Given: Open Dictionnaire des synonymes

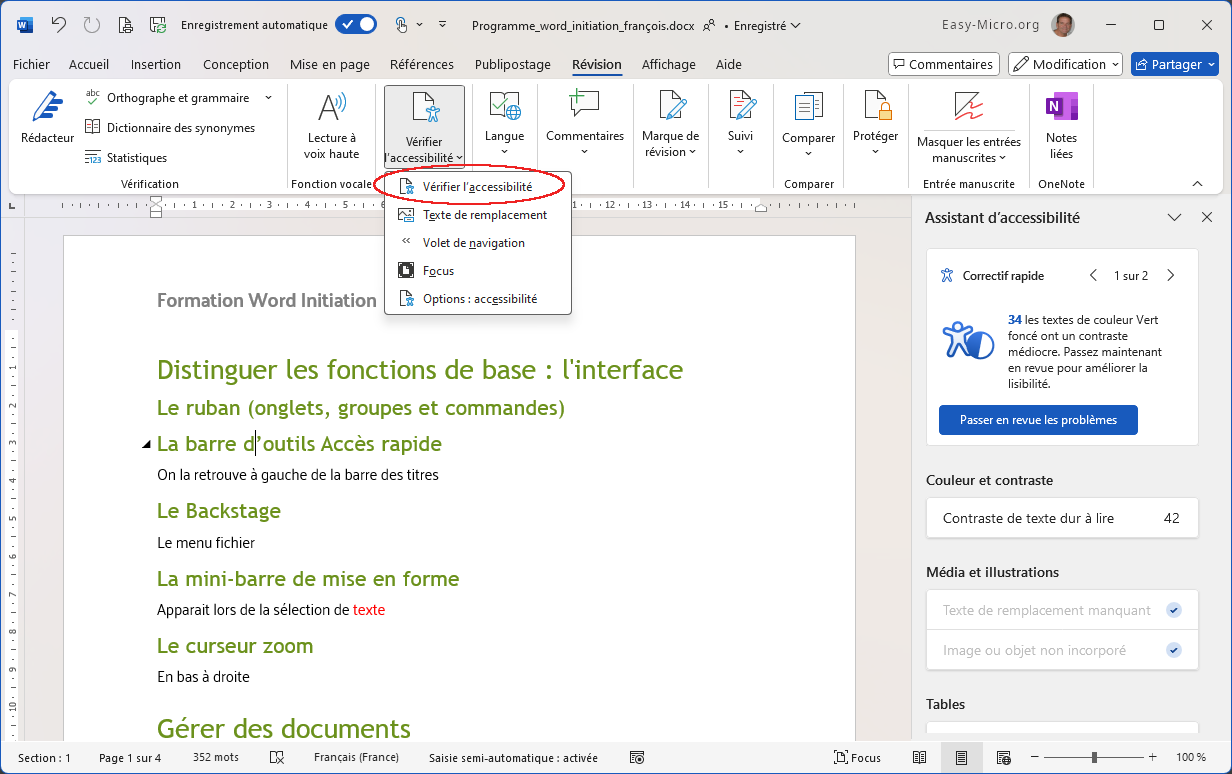Looking at the screenshot, I should coord(169,128).
